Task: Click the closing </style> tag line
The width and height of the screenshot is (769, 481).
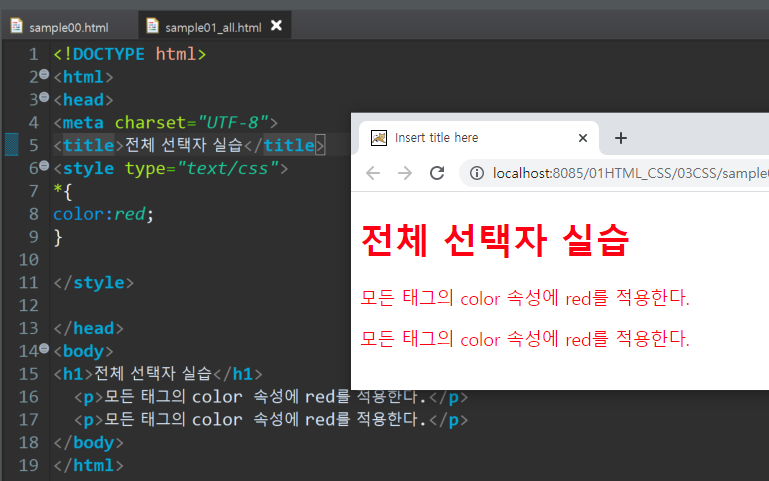Action: pos(94,283)
